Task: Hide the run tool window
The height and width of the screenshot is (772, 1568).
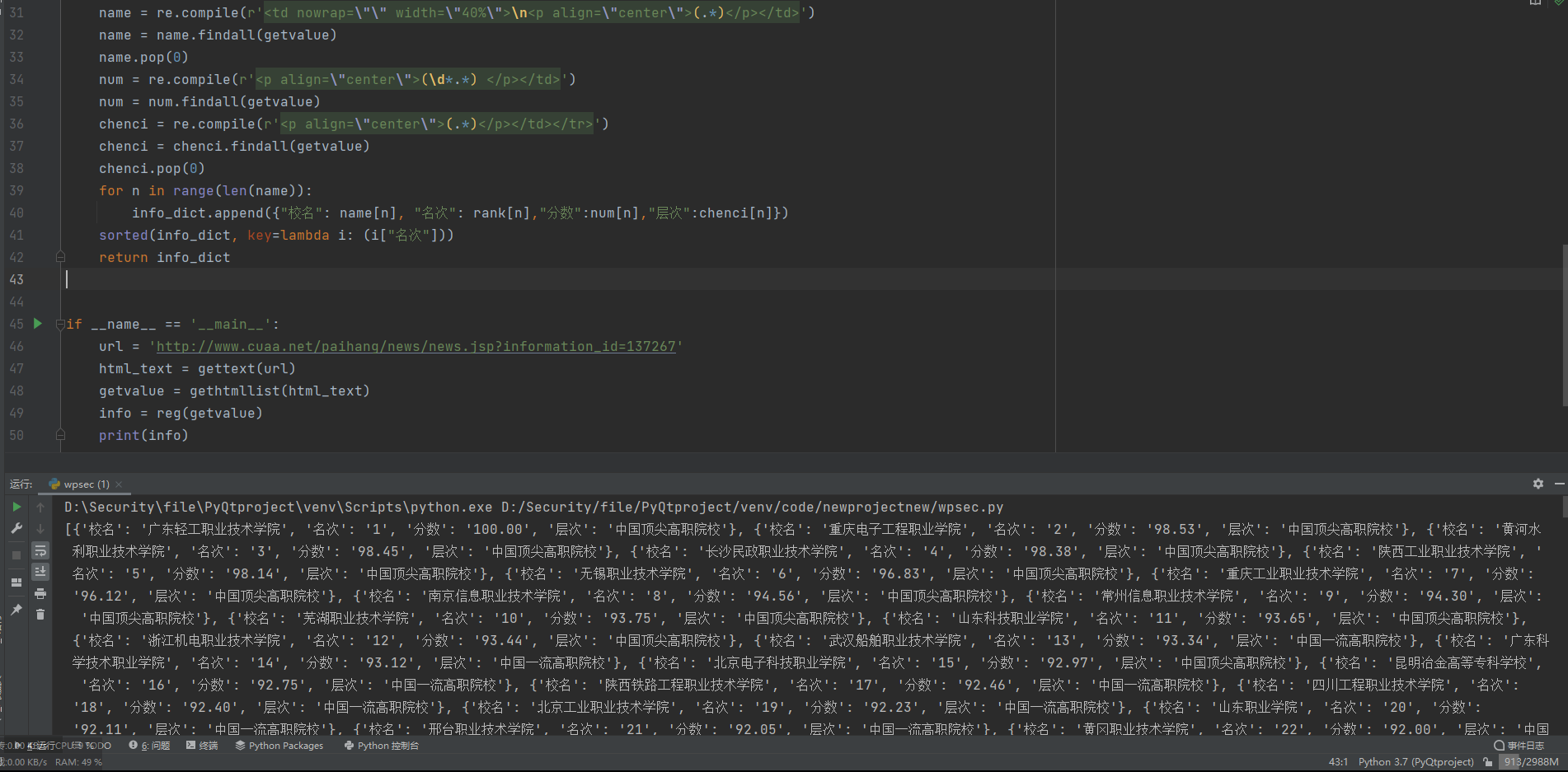Action: [x=1560, y=484]
